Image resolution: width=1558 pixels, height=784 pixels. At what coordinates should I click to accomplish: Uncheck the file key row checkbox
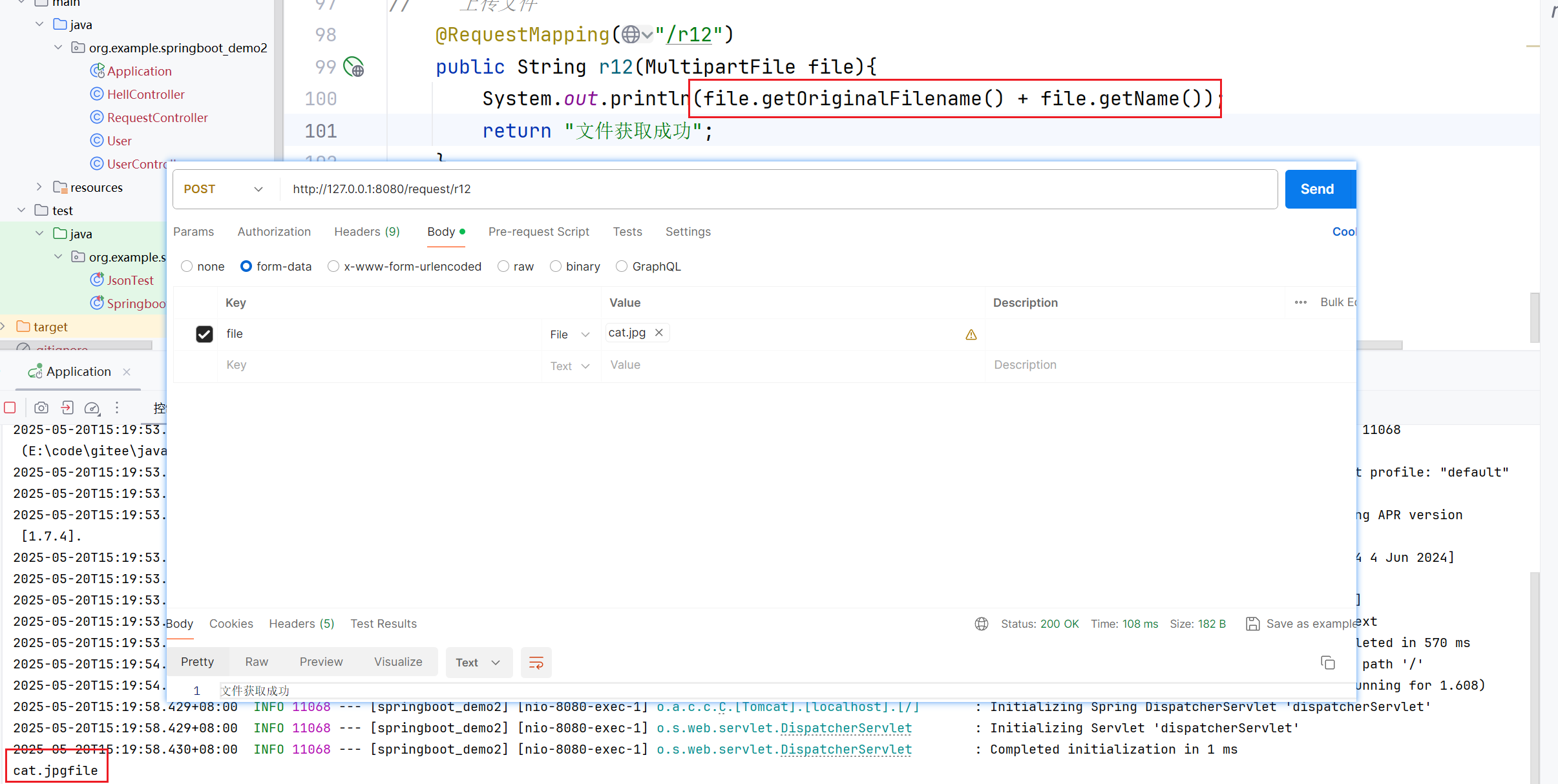[x=204, y=334]
